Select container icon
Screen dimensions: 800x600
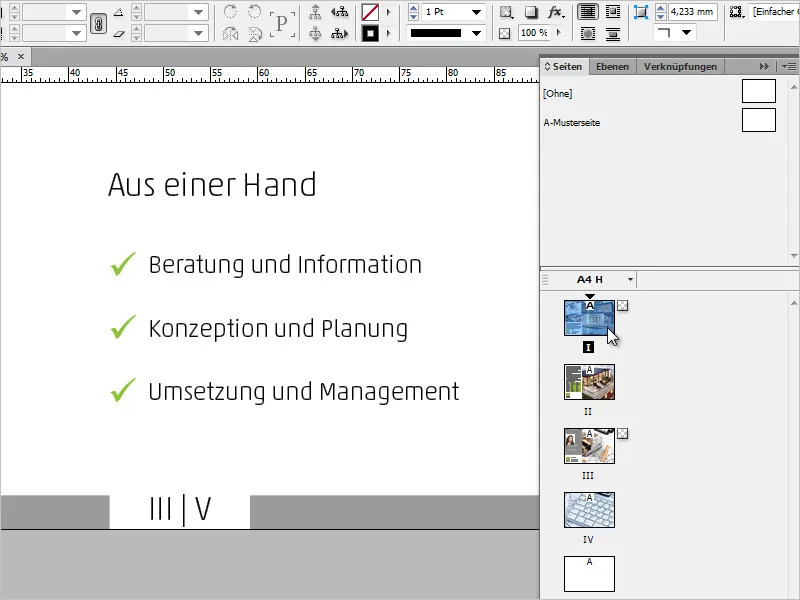[315, 12]
